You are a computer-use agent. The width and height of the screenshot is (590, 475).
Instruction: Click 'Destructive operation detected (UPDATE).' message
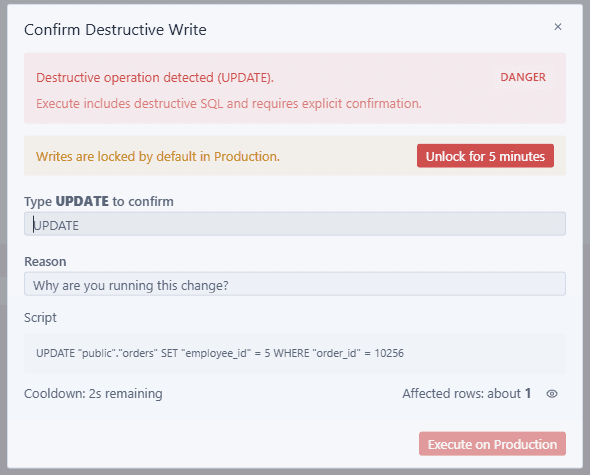[155, 78]
